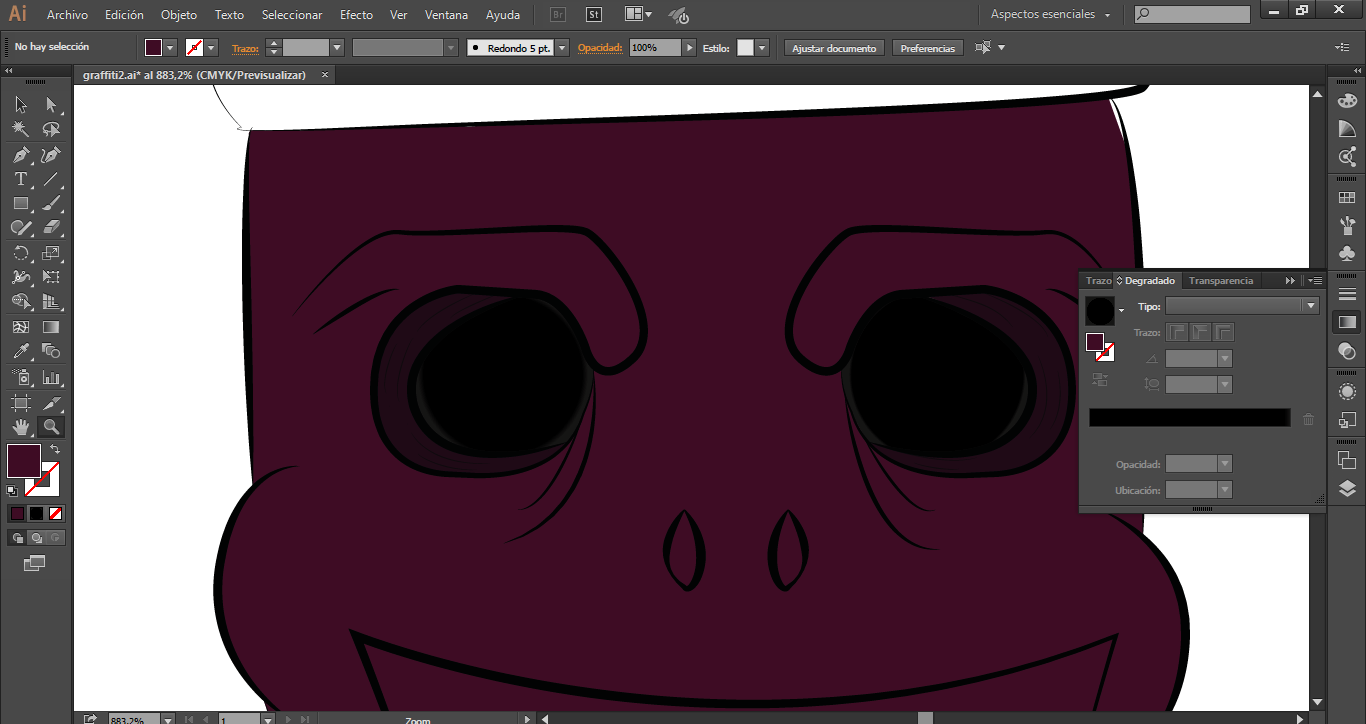Swap fill and stroke colors

click(55, 450)
